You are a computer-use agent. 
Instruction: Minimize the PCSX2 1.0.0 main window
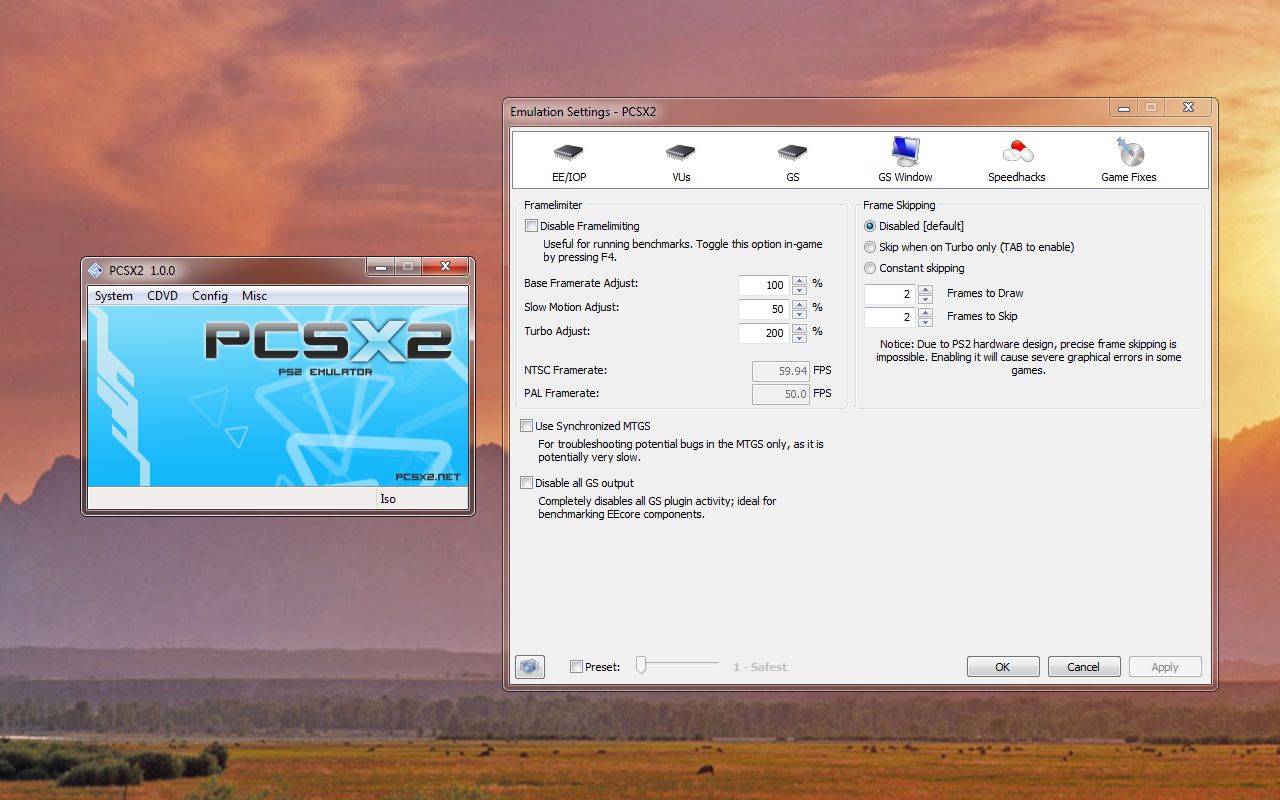[379, 266]
